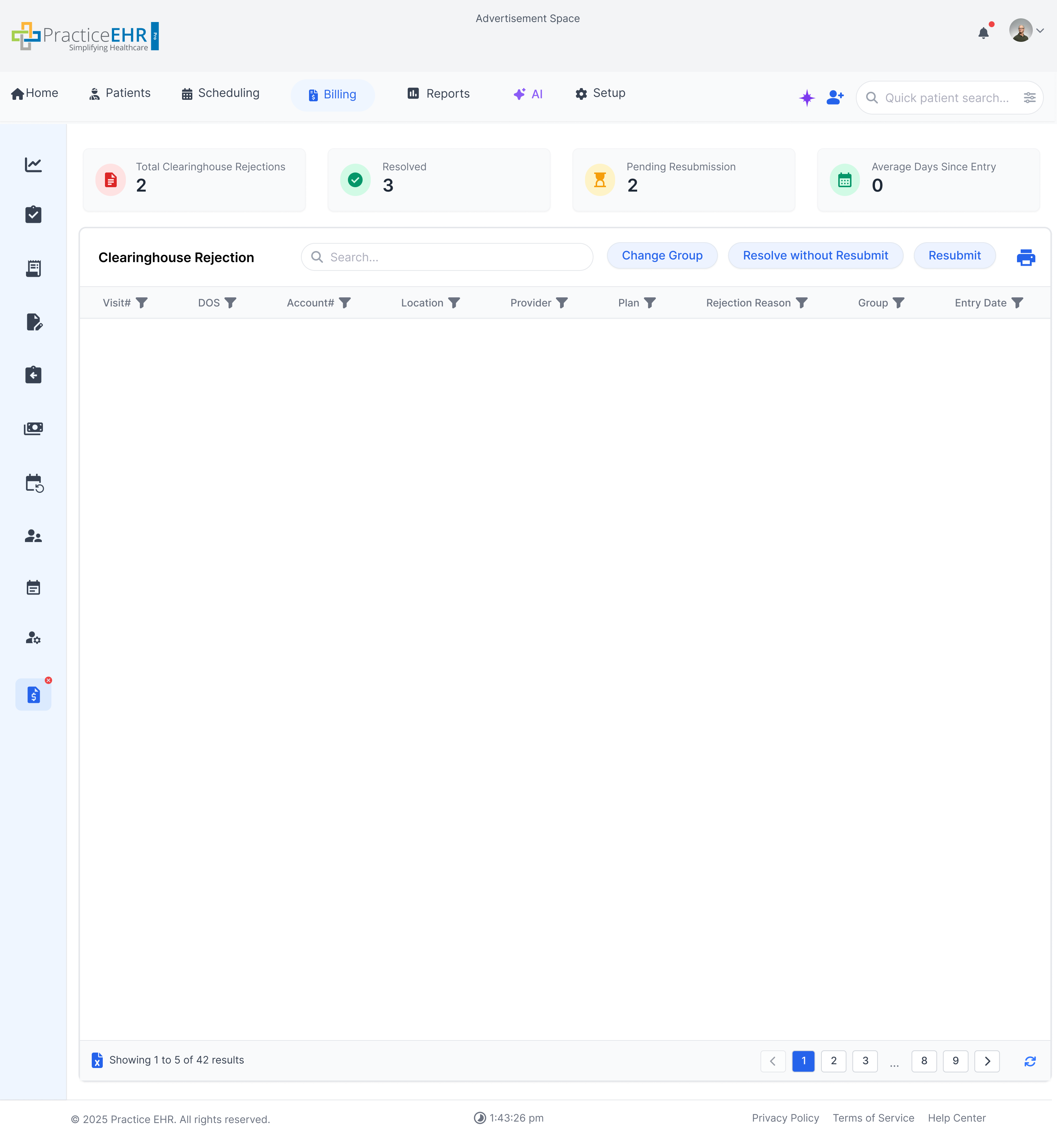
Task: Refresh the rejection table with the refresh icon
Action: [x=1031, y=1061]
